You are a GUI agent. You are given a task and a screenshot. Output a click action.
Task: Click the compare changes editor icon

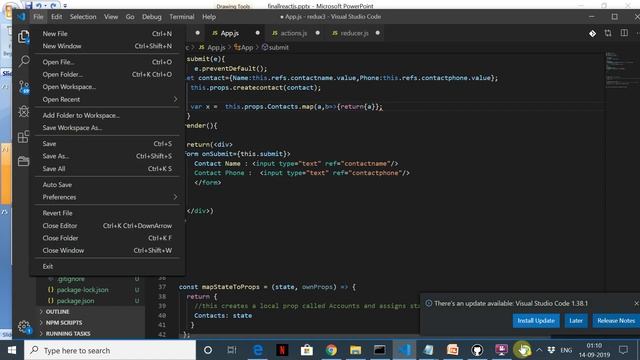pyautogui.click(x=608, y=33)
